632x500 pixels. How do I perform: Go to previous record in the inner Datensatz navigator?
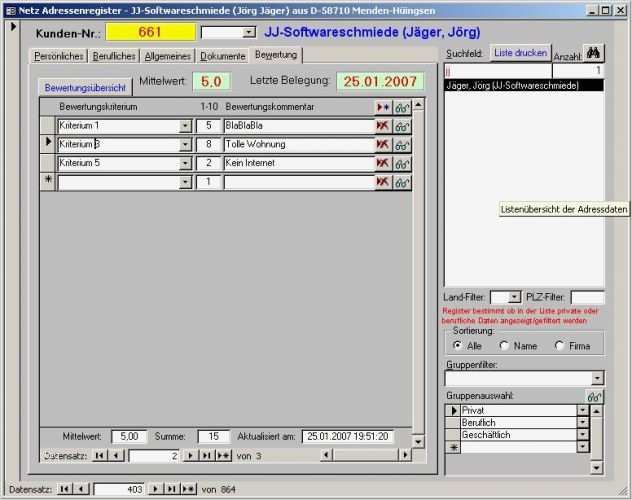(x=116, y=456)
